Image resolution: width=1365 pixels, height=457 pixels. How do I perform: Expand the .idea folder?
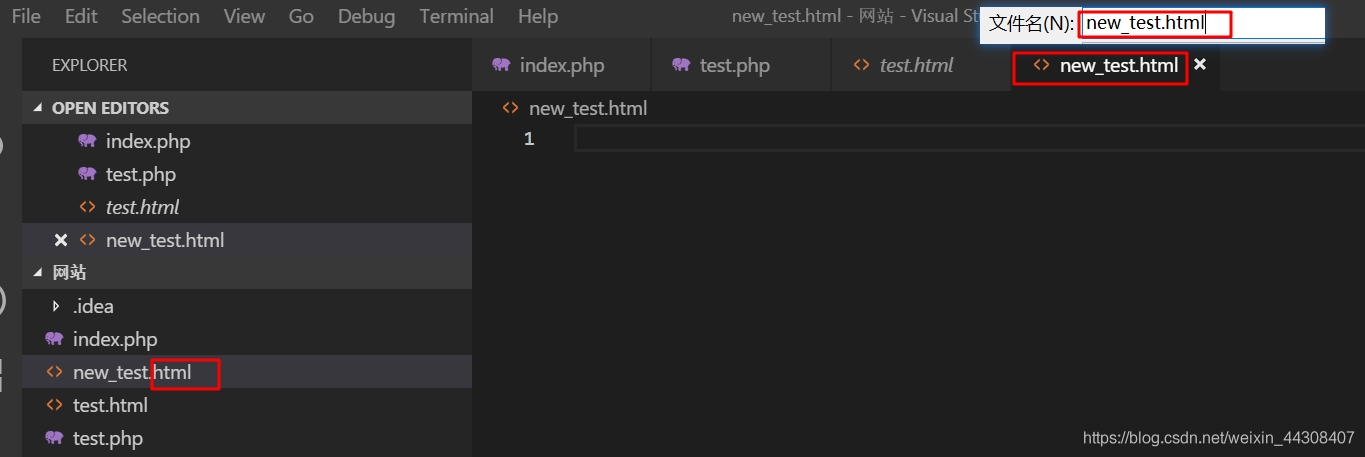pyautogui.click(x=56, y=306)
